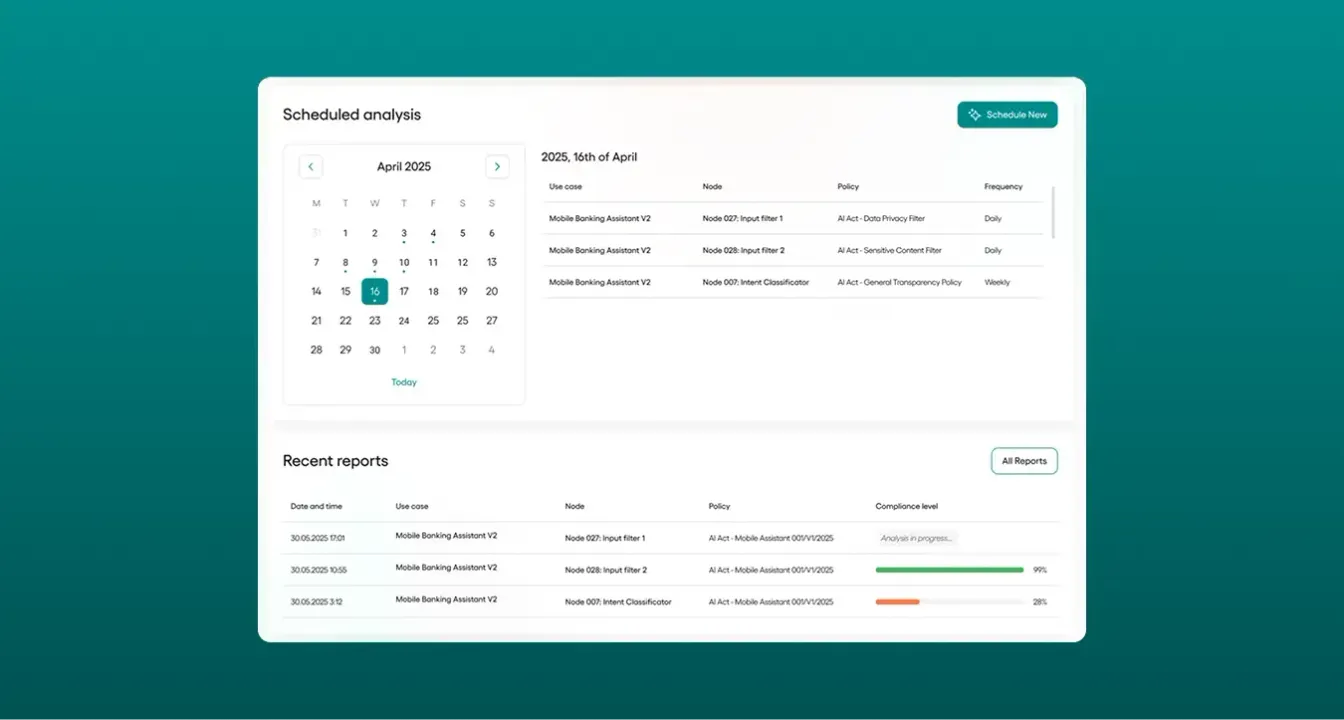1344x720 pixels.
Task: Click the scheduled analysis table scrollbar
Action: (x=1053, y=212)
